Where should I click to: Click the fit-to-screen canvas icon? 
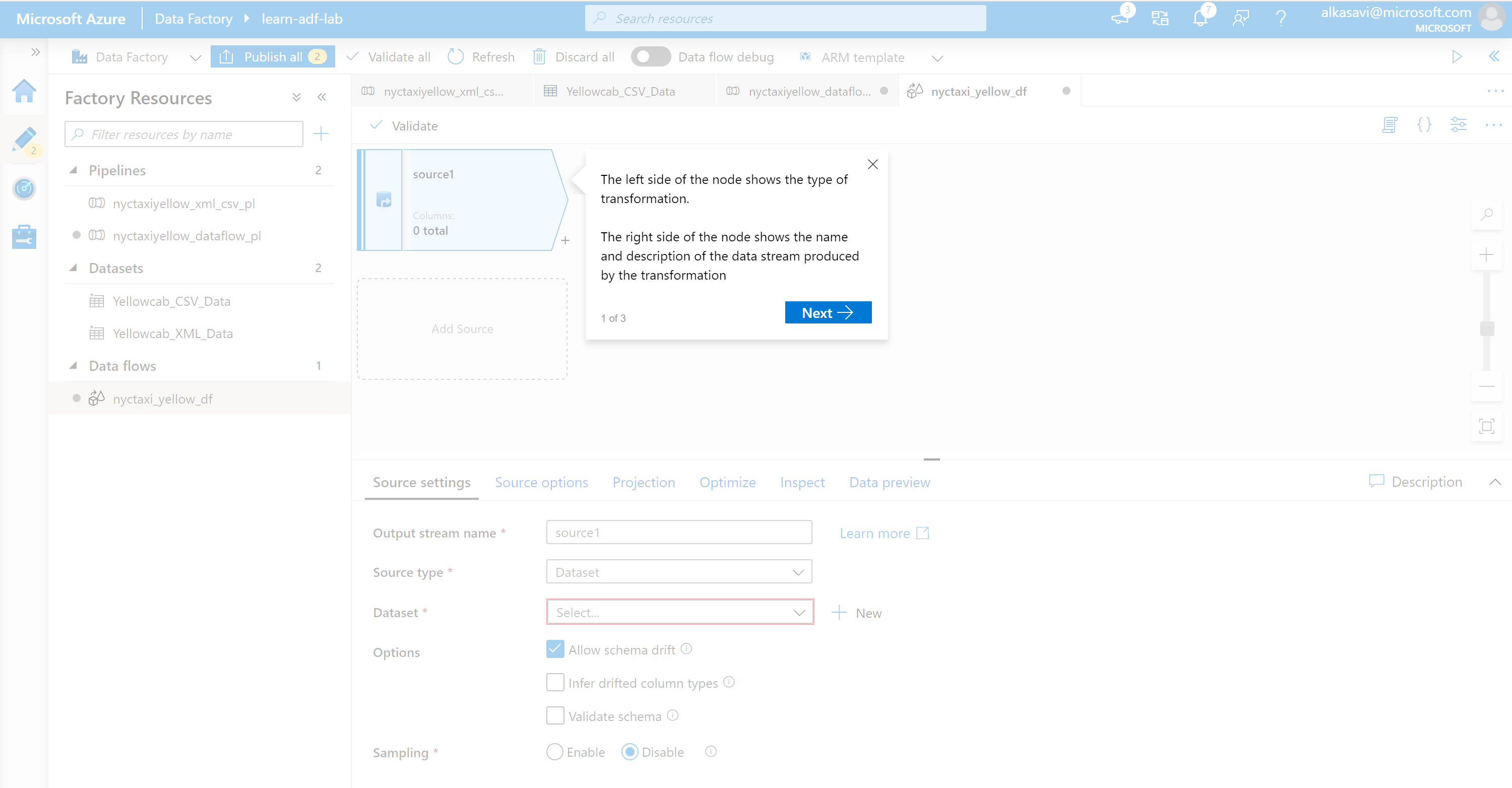coord(1486,426)
